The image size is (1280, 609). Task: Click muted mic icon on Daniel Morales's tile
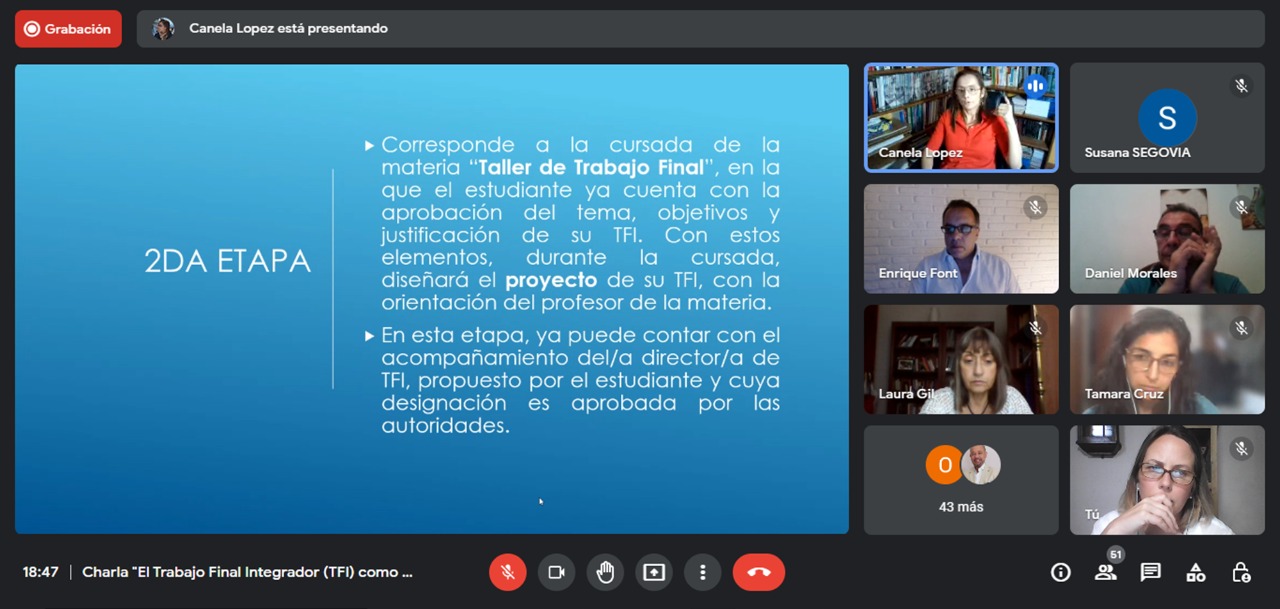[x=1241, y=207]
